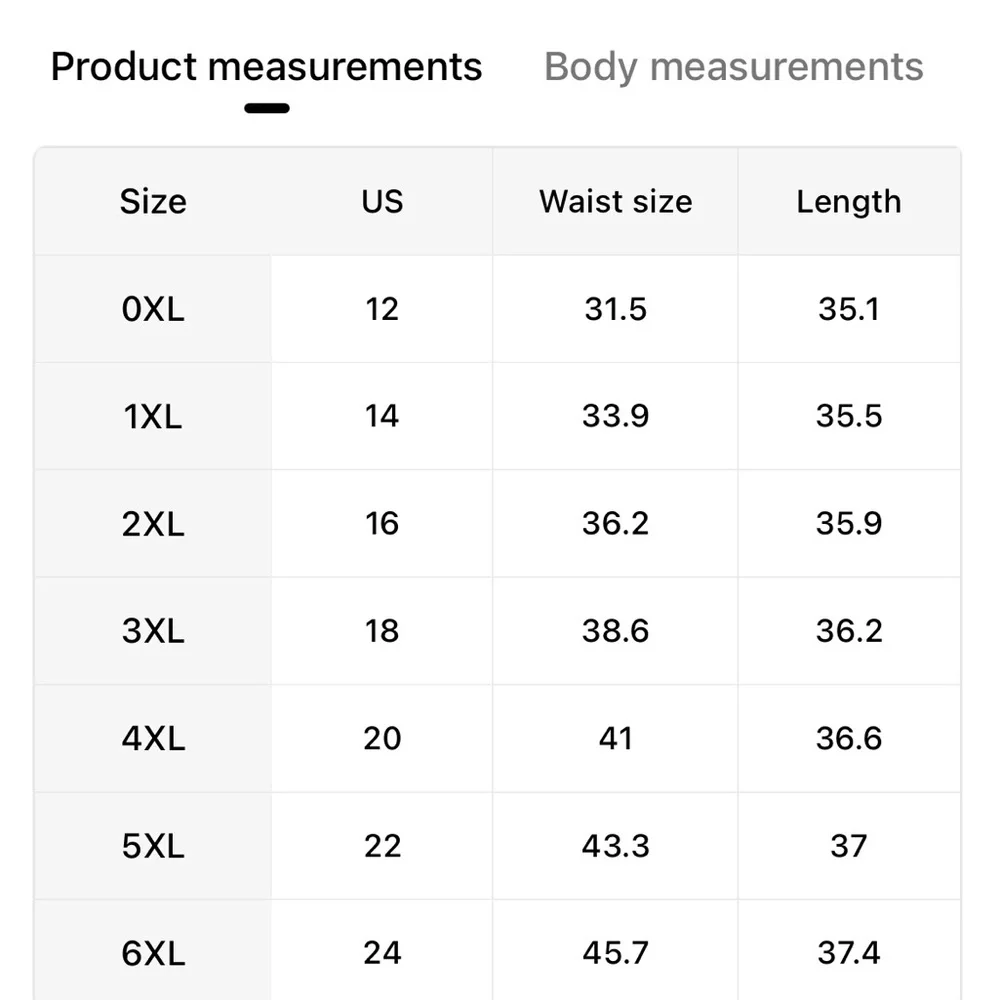The image size is (1000, 1000).
Task: Tap the 3XL size cell
Action: click(153, 631)
